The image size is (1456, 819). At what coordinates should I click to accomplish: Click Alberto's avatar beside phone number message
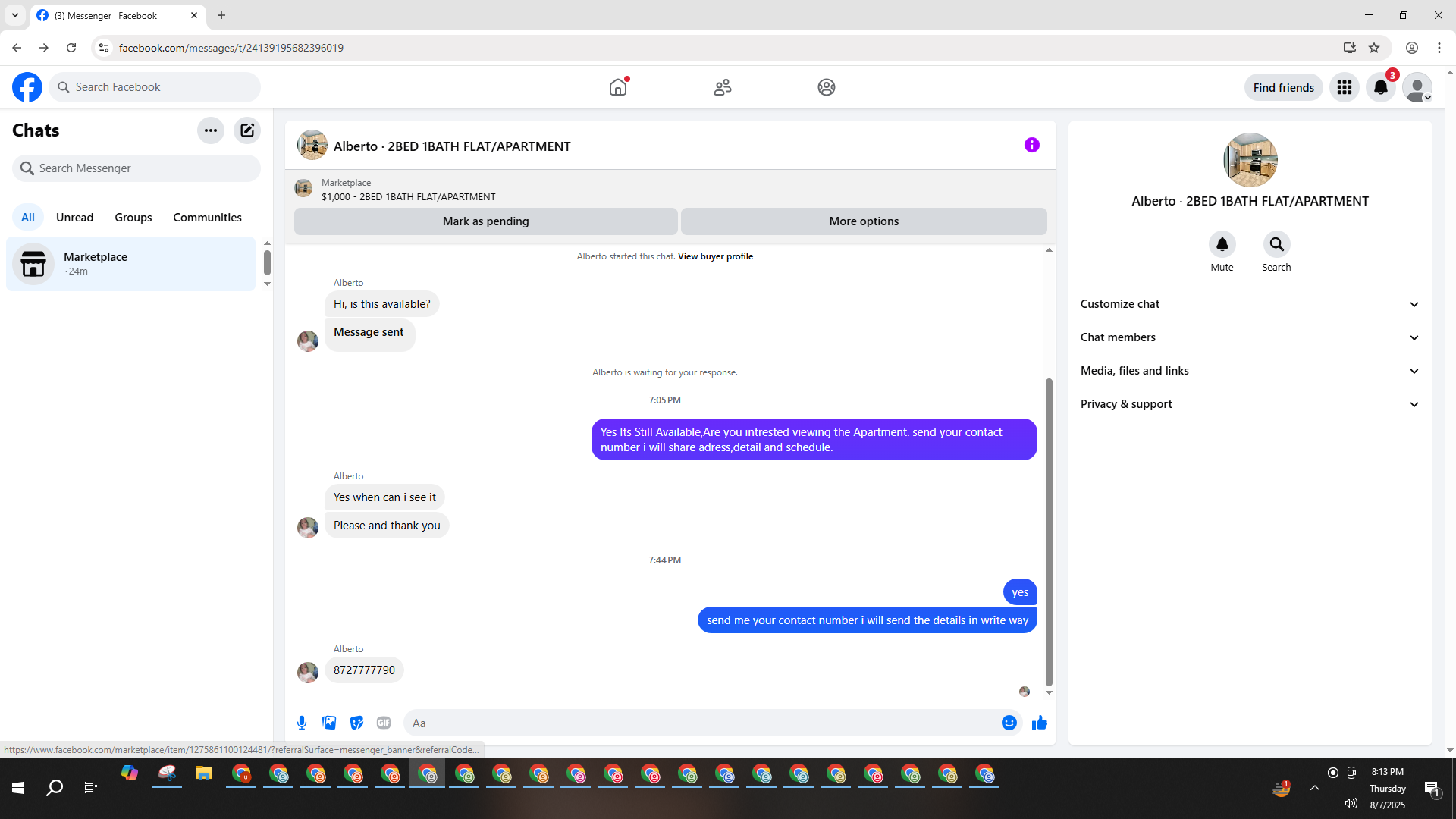(308, 672)
